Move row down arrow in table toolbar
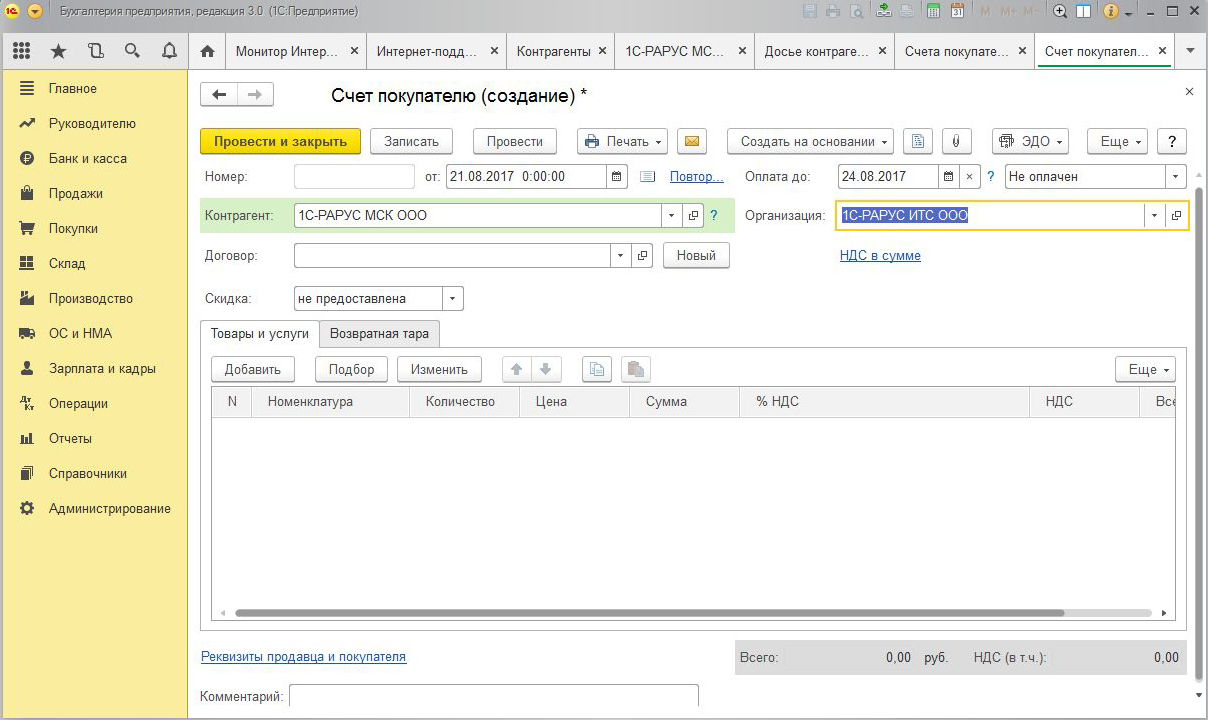The width and height of the screenshot is (1208, 720). (545, 369)
